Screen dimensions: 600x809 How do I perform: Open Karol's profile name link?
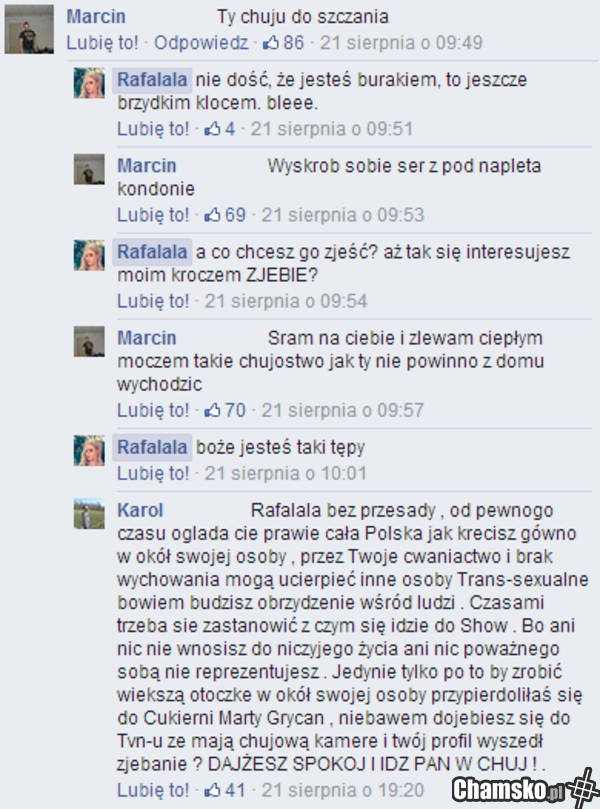pyautogui.click(x=140, y=511)
